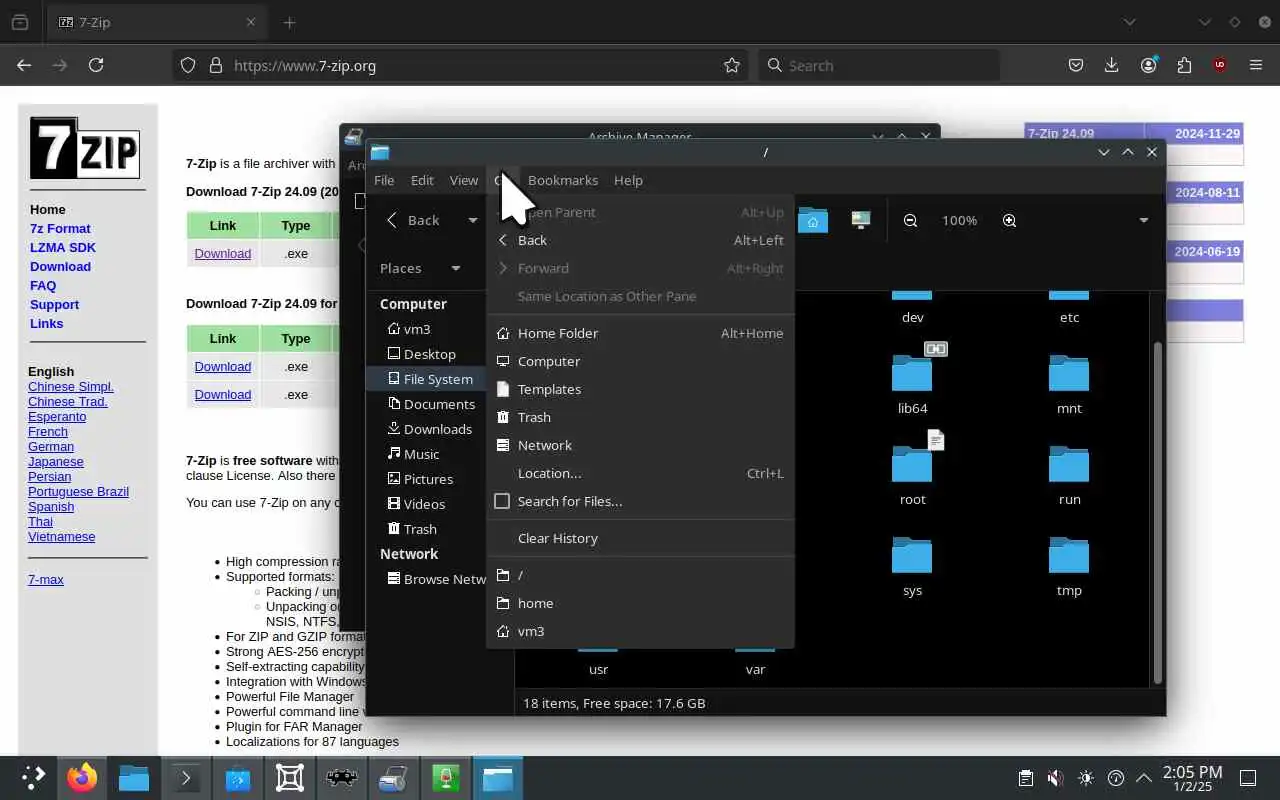Reload the 7-Zip page in Firefox
Screen dimensions: 1280x800
tap(96, 65)
